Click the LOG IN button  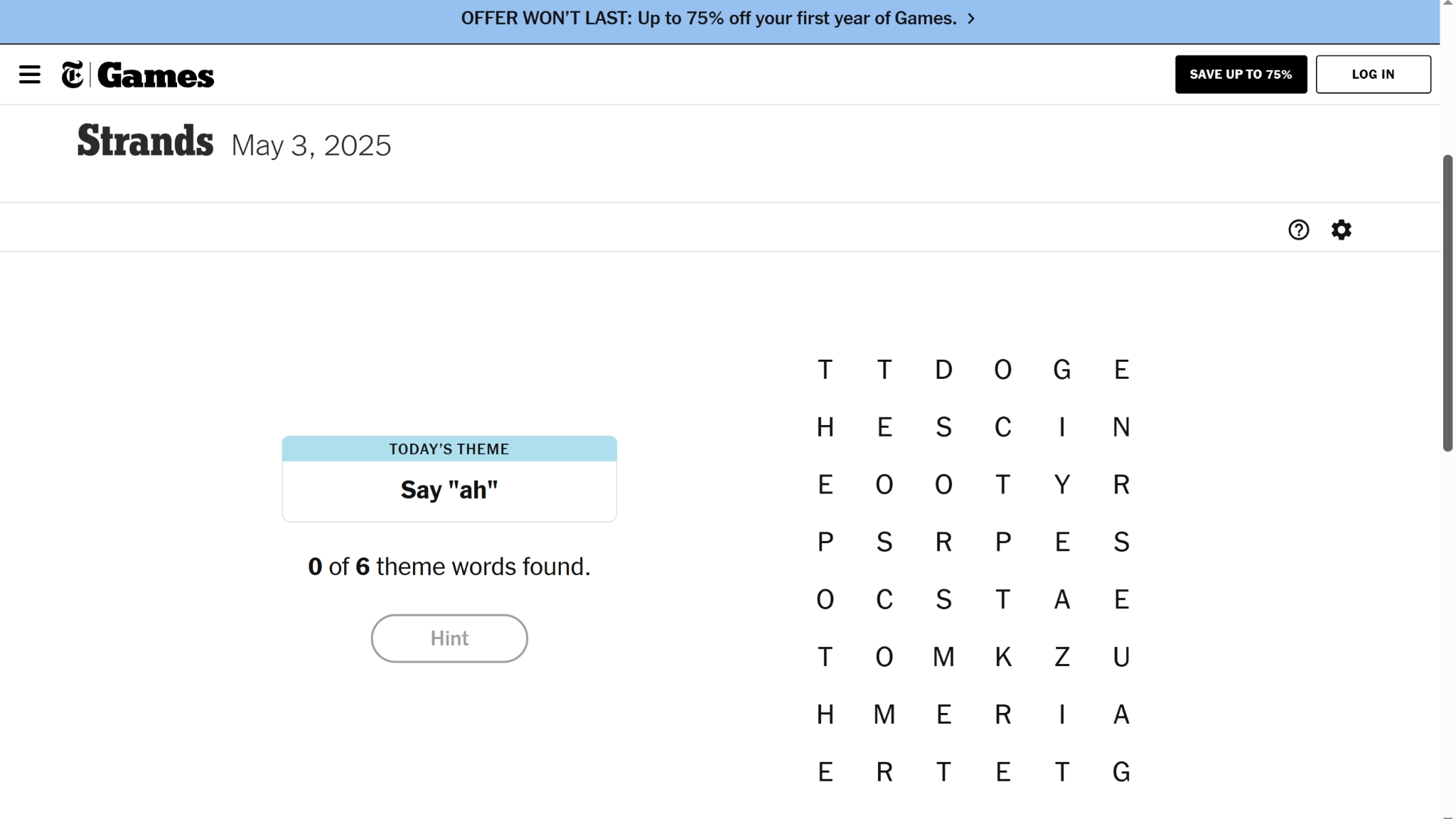coord(1373,75)
